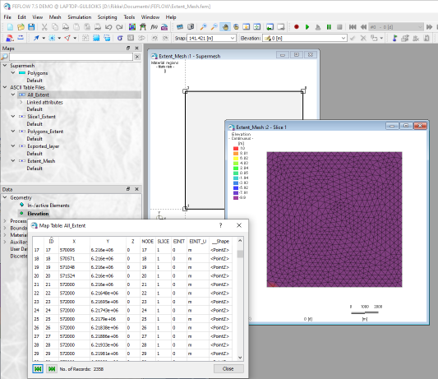Collapse the Geometry node in Data panel
The height and width of the screenshot is (379, 438).
click(x=5, y=197)
